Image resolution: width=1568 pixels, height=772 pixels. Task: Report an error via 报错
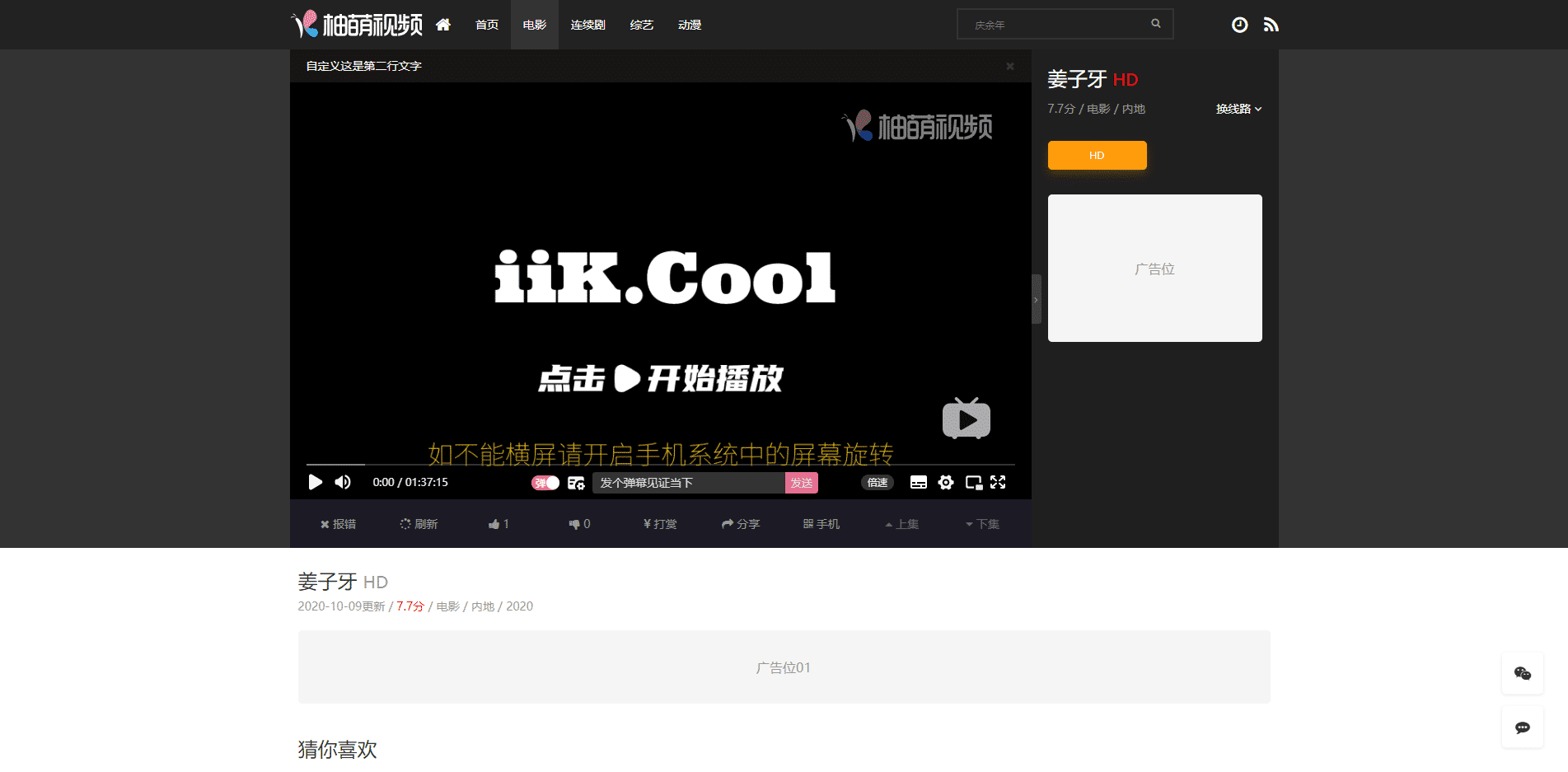(x=338, y=524)
